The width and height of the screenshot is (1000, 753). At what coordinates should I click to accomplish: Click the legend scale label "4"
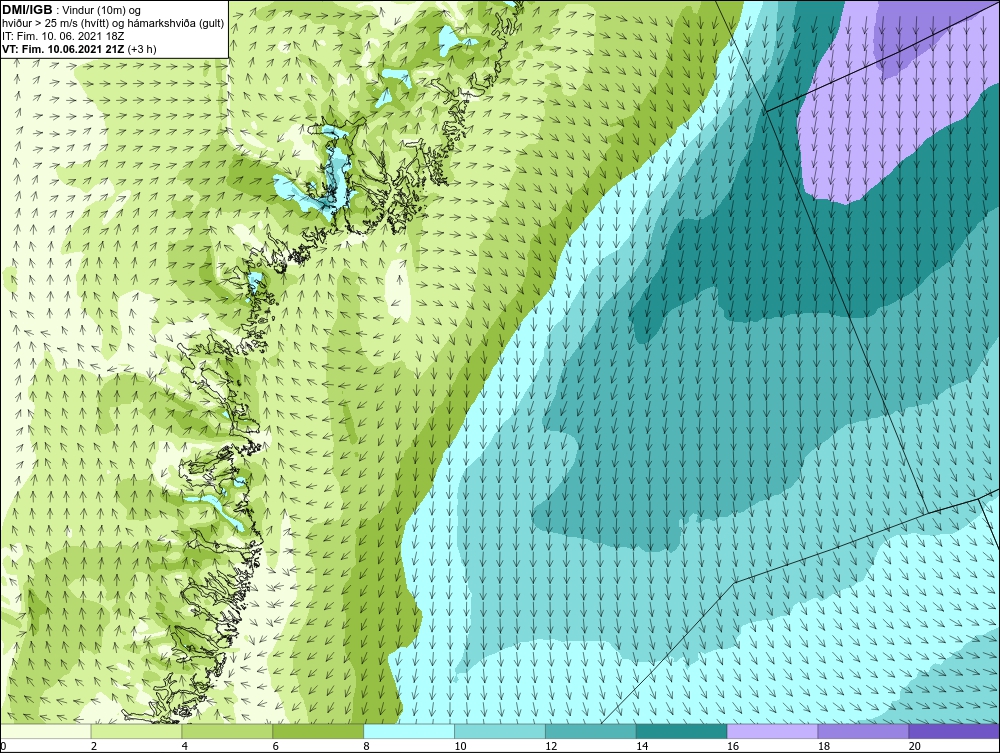tap(185, 746)
